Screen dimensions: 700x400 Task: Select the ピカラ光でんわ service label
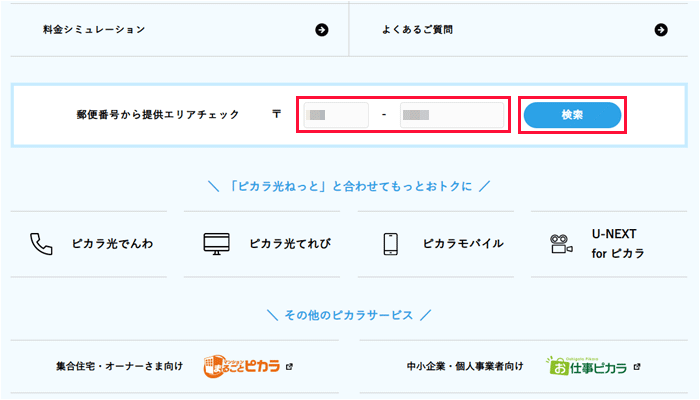113,243
